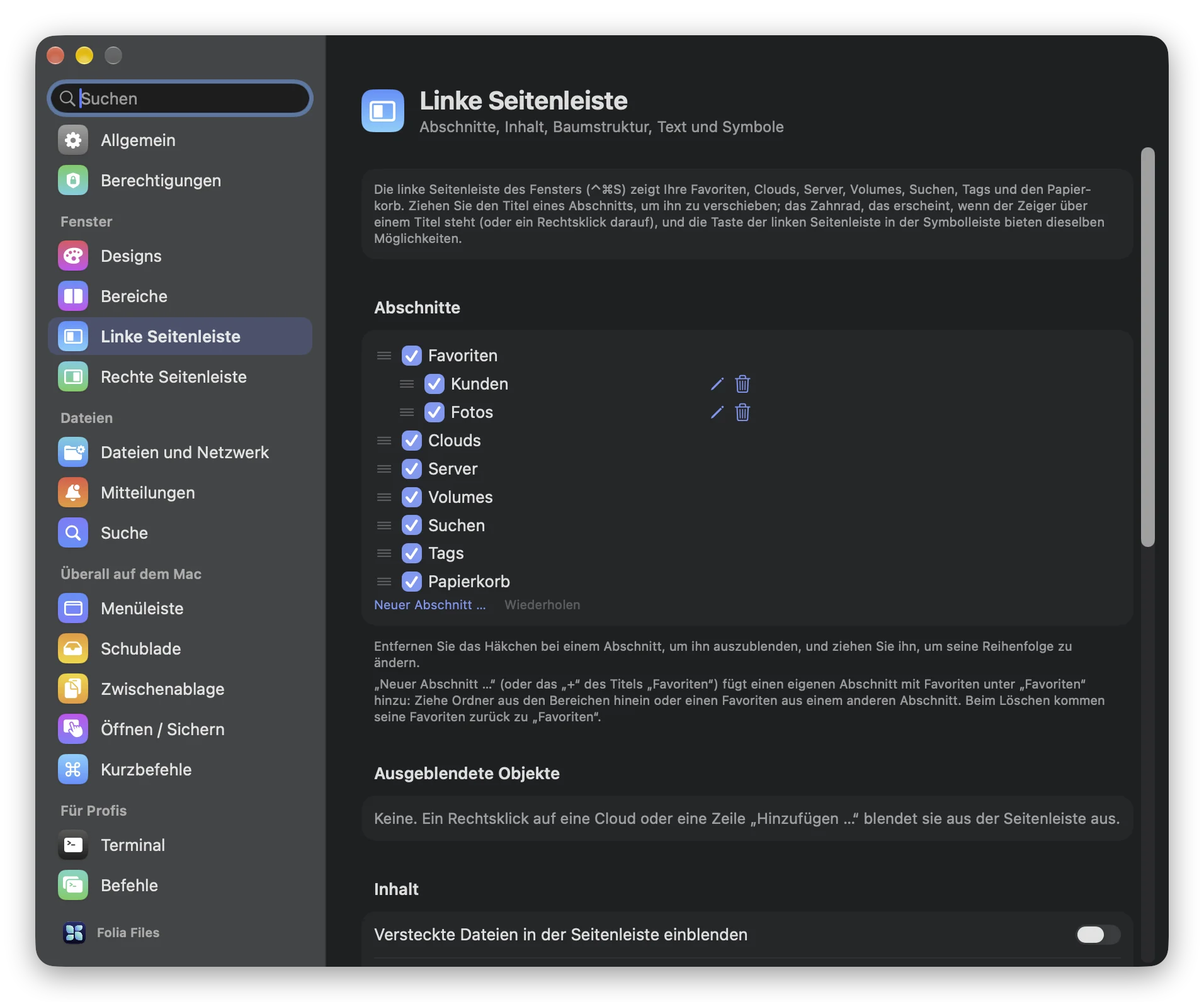Uncheck the Favoriten section checkbox

pyautogui.click(x=412, y=356)
